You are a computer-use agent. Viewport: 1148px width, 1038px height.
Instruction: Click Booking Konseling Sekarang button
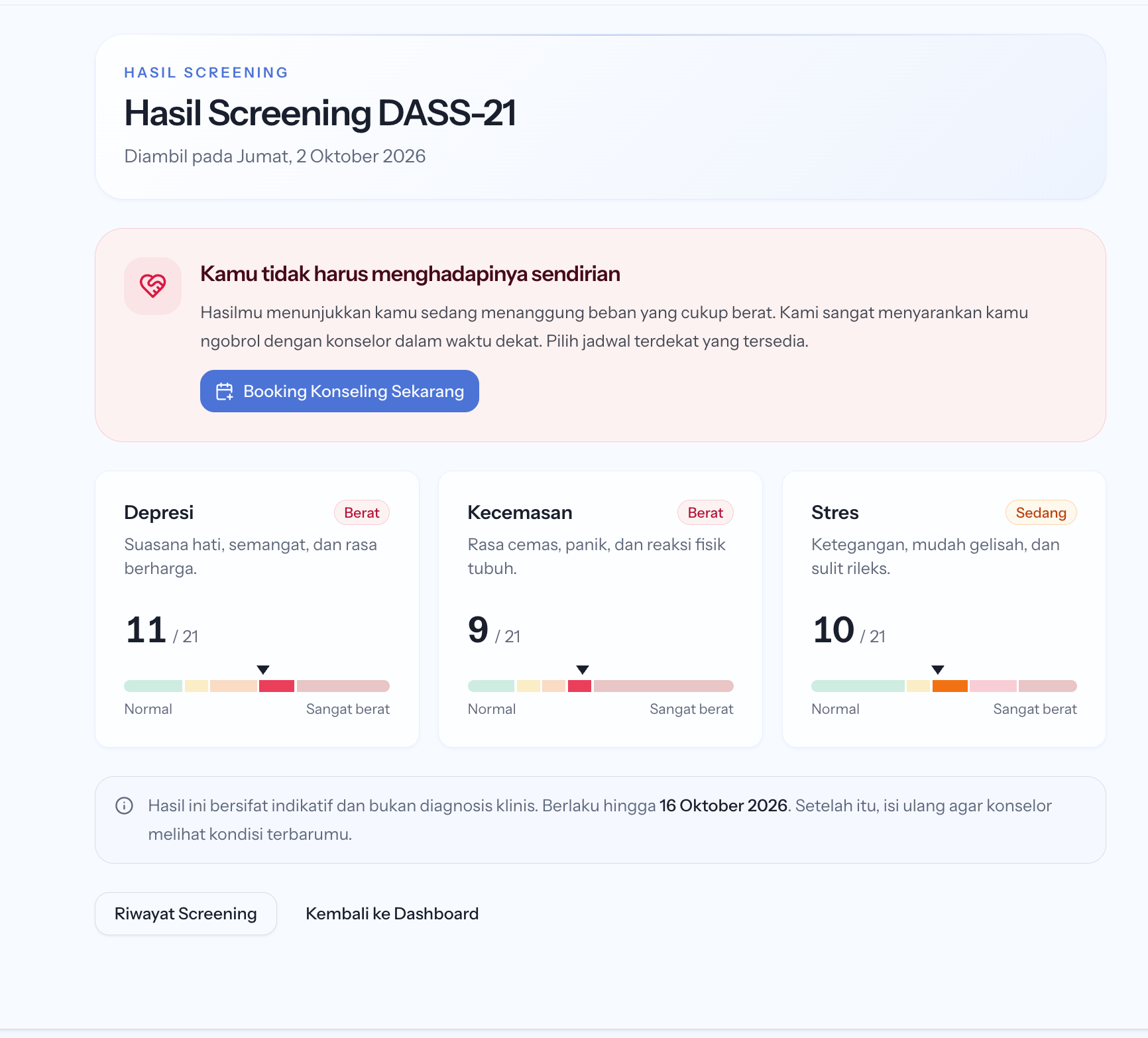[339, 391]
